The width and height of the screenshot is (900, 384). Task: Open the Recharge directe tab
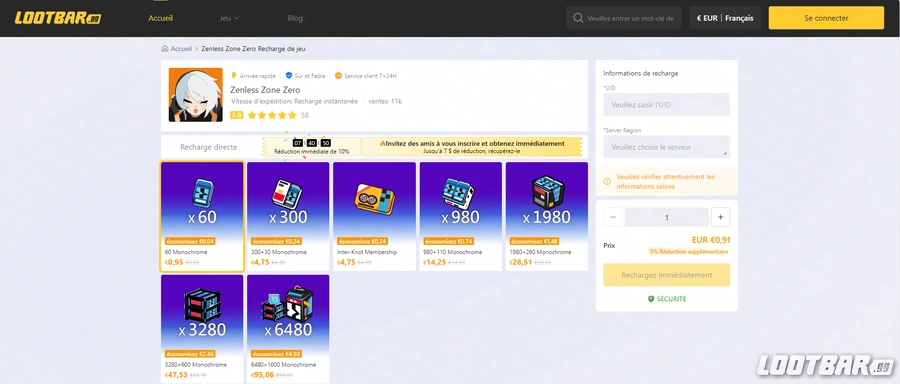(x=208, y=147)
